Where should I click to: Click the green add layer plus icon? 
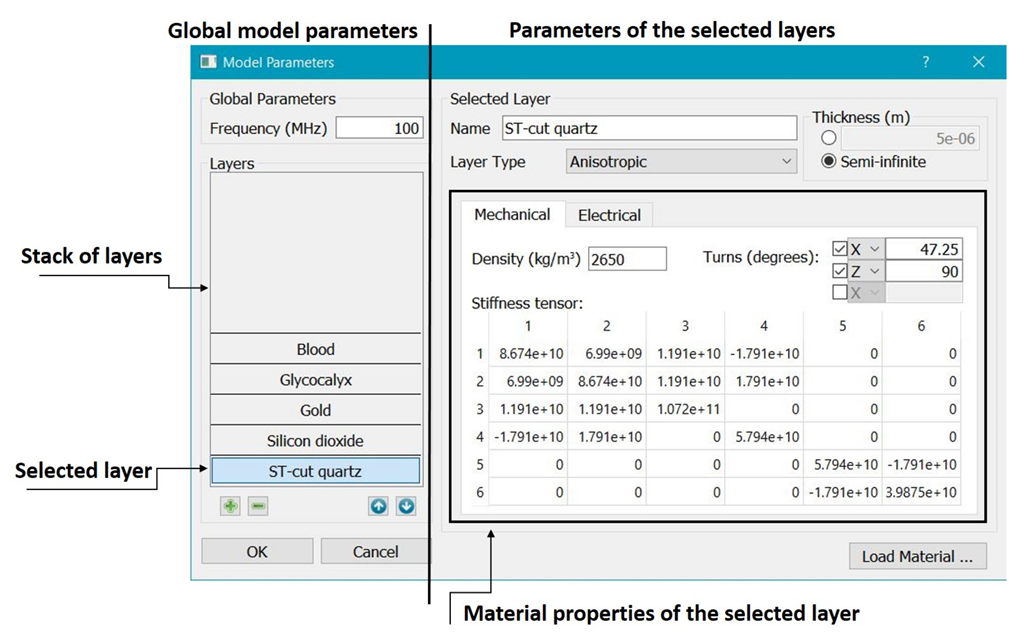click(x=230, y=506)
